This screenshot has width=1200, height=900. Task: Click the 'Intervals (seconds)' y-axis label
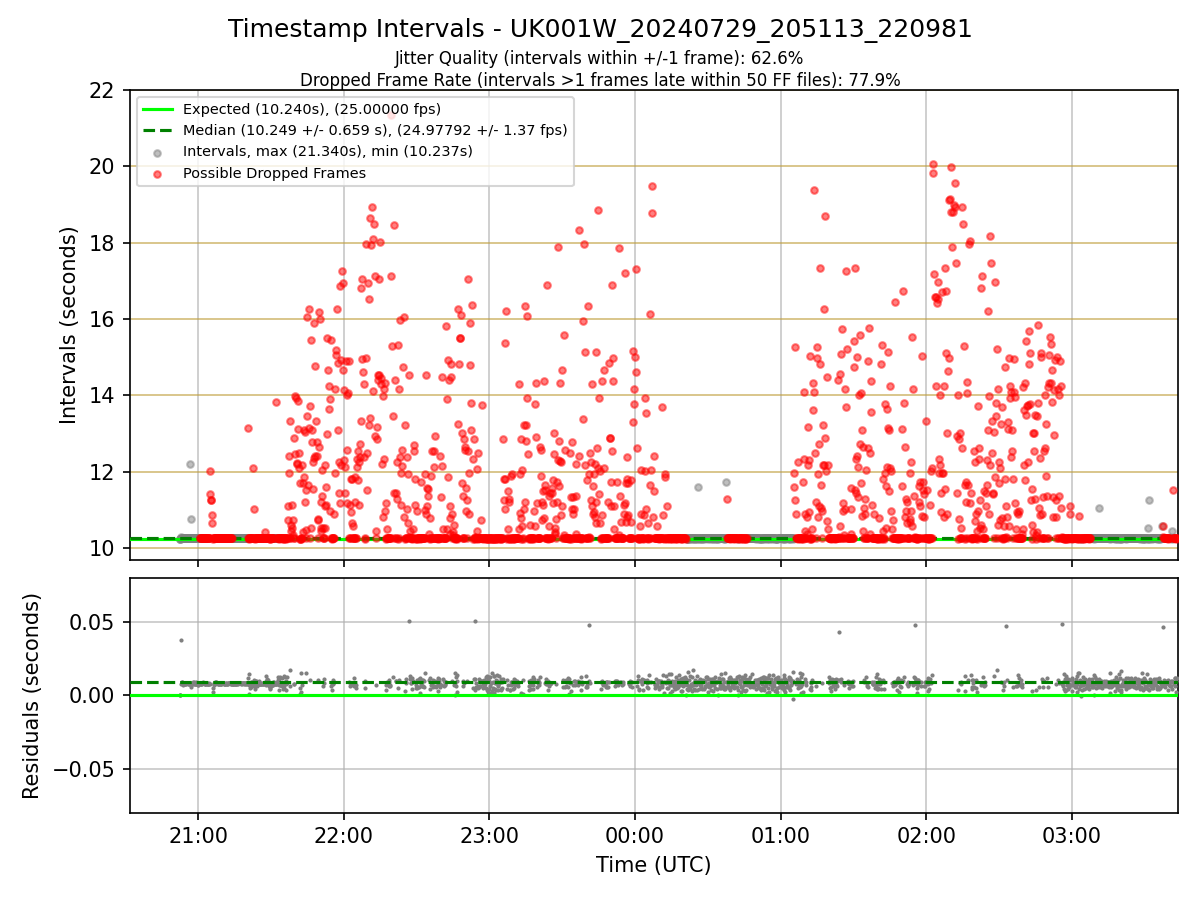(68, 325)
